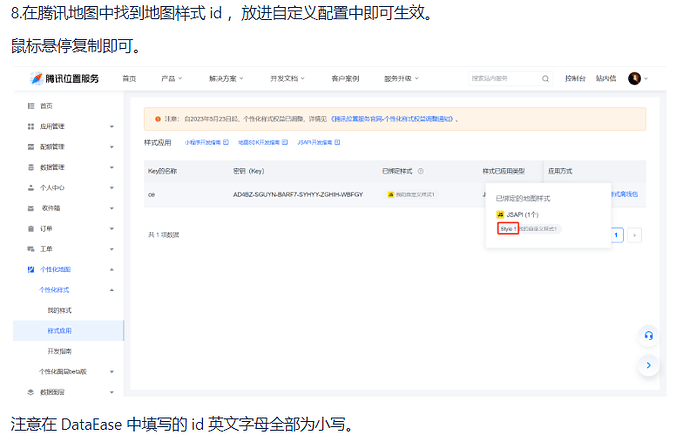Viewport: 690px width, 434px height.
Task: Click the Key的名称 column header
Action: [x=162, y=171]
